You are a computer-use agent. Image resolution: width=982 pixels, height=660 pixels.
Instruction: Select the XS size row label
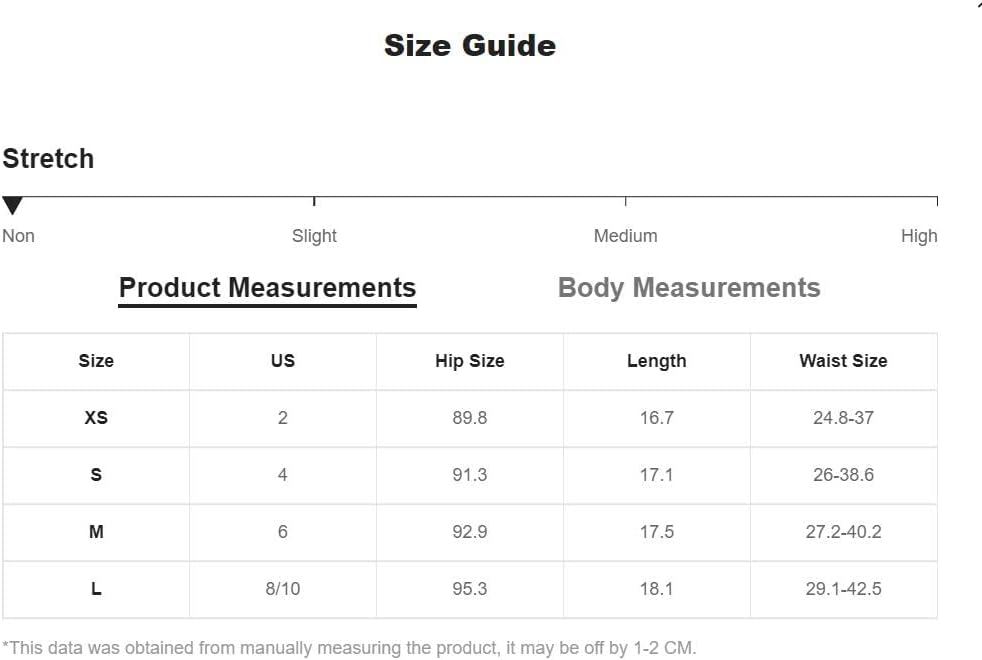(x=96, y=418)
